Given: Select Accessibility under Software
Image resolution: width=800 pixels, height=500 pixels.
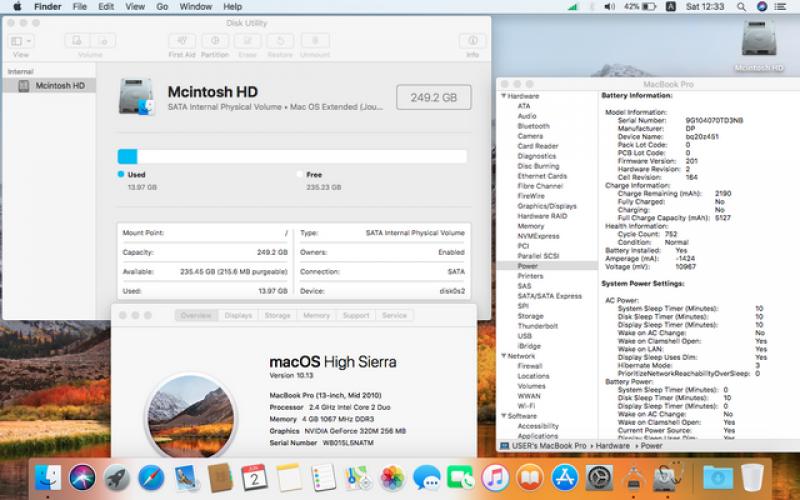Looking at the screenshot, I should [538, 426].
